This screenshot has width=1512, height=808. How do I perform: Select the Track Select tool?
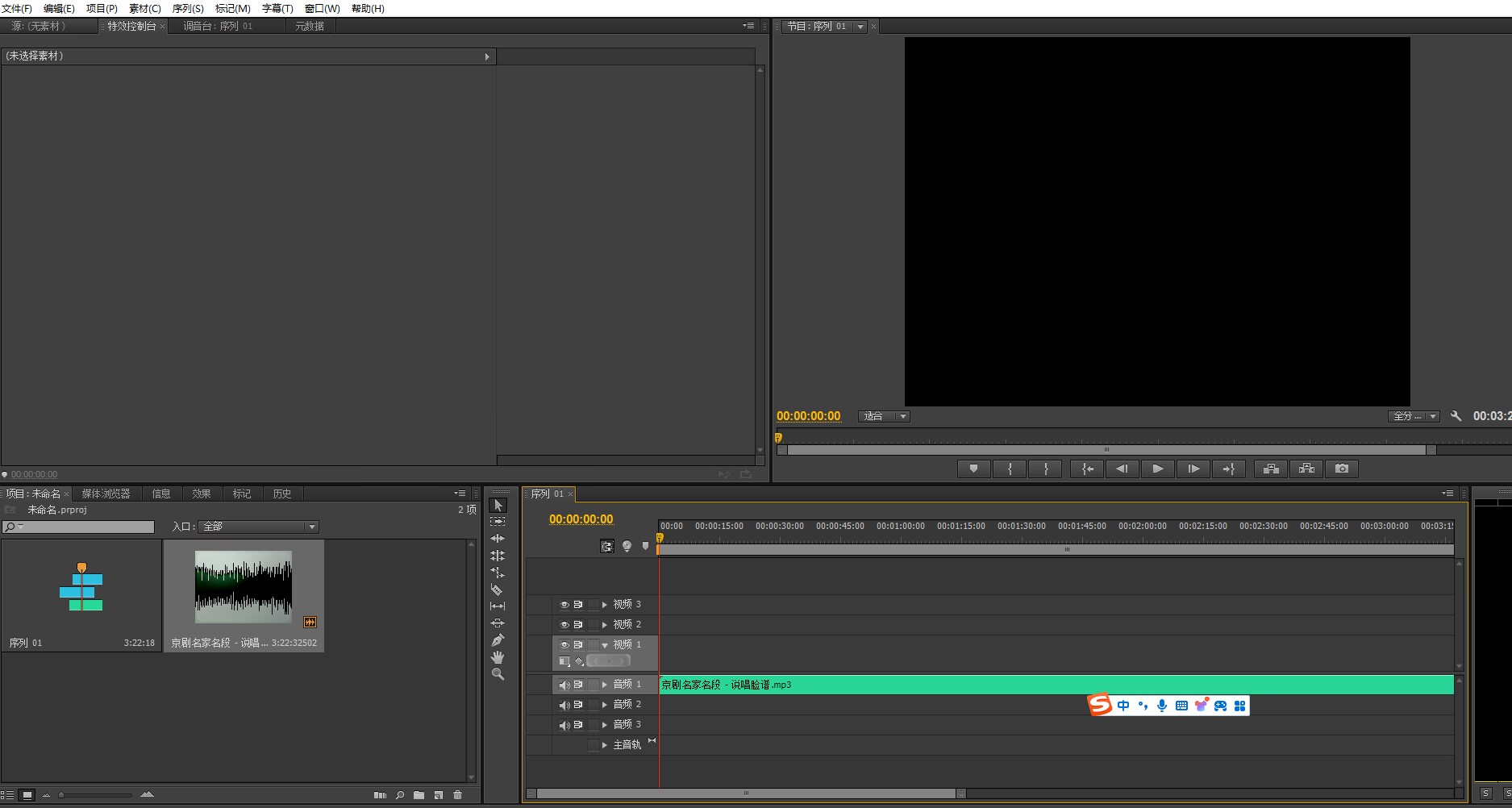coord(498,522)
